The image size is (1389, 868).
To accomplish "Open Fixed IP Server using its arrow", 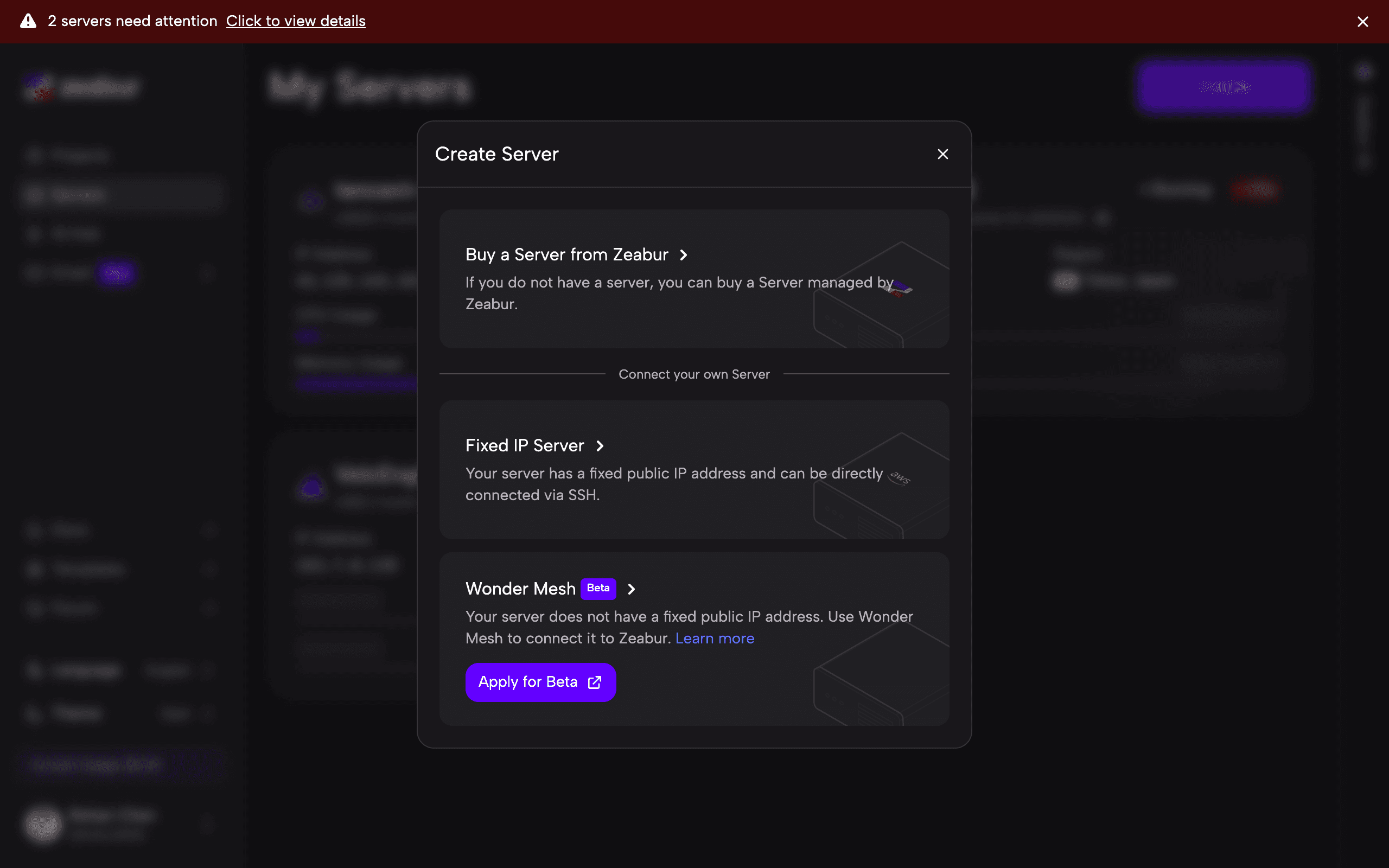I will [x=599, y=445].
